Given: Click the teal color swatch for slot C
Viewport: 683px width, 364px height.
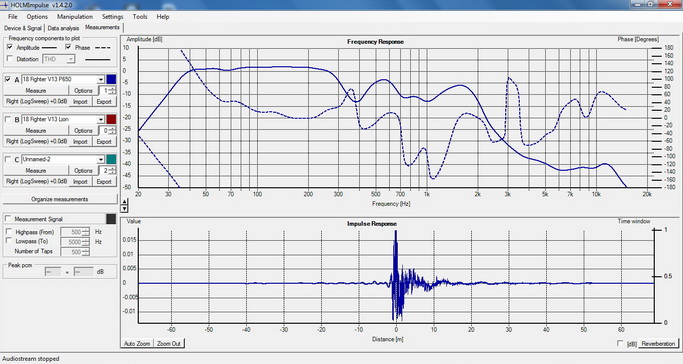Looking at the screenshot, I should [x=111, y=159].
